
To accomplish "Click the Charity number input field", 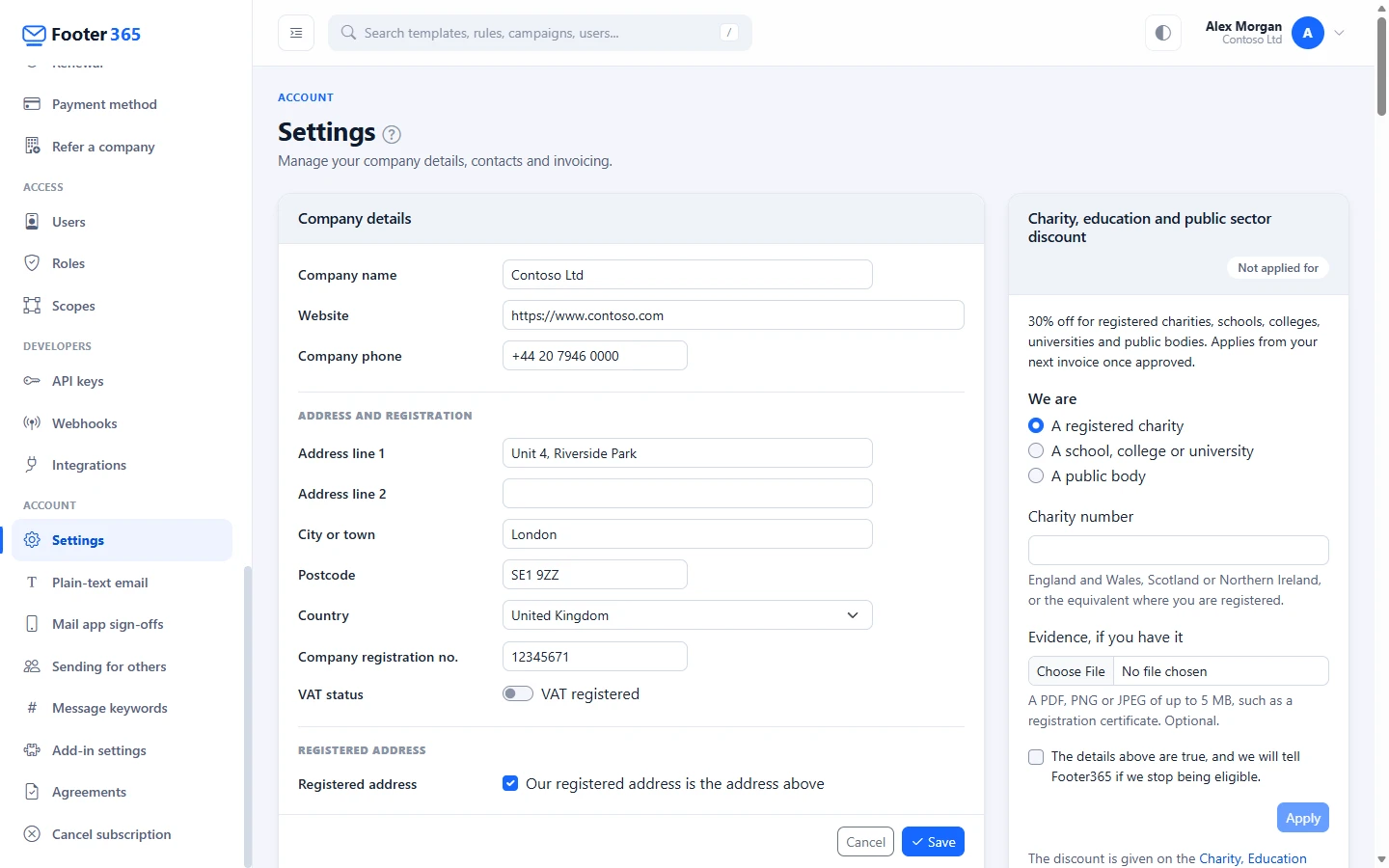I will (x=1179, y=550).
